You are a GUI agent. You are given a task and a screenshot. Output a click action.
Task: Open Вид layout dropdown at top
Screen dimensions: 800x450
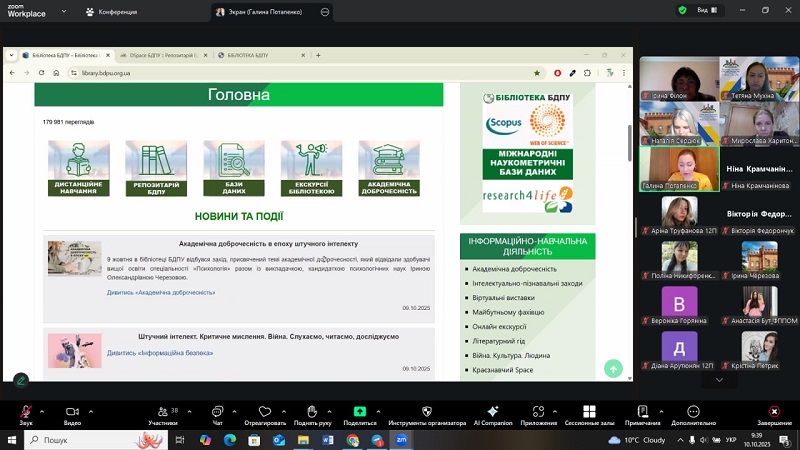(x=706, y=10)
